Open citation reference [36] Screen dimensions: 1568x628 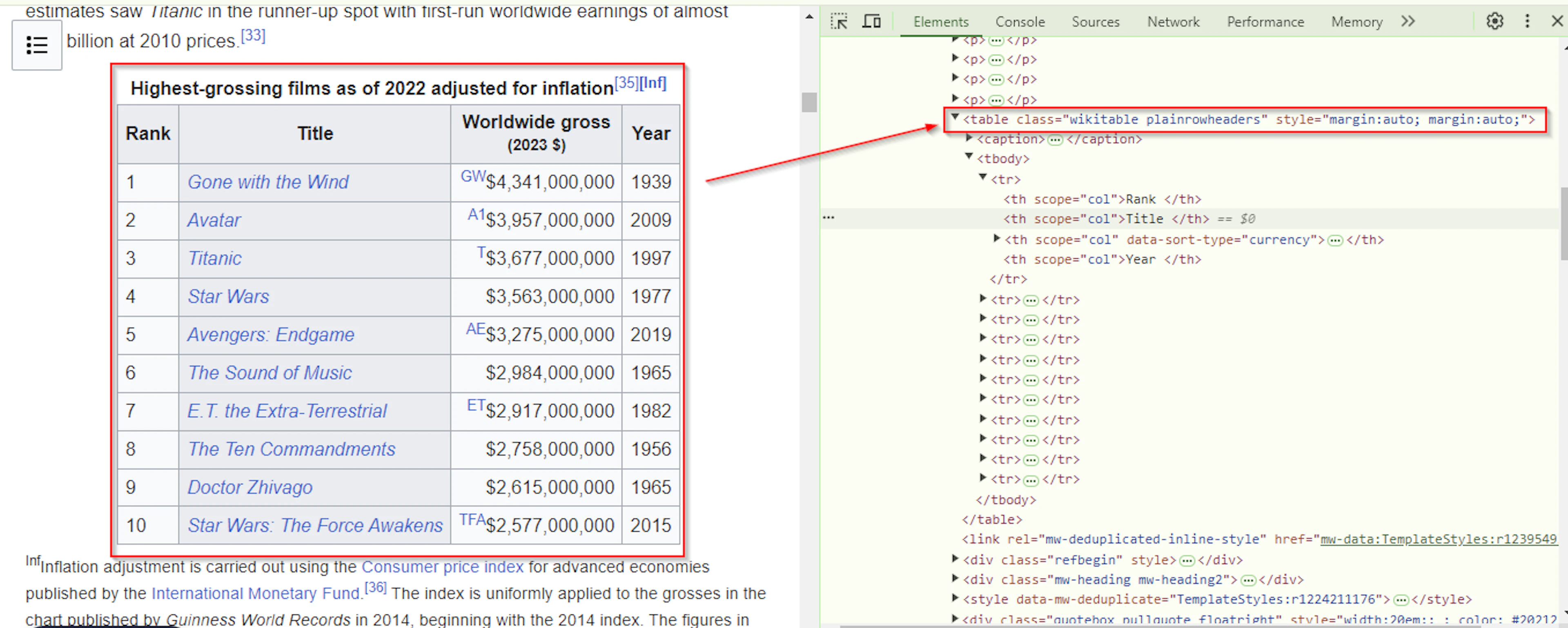376,588
